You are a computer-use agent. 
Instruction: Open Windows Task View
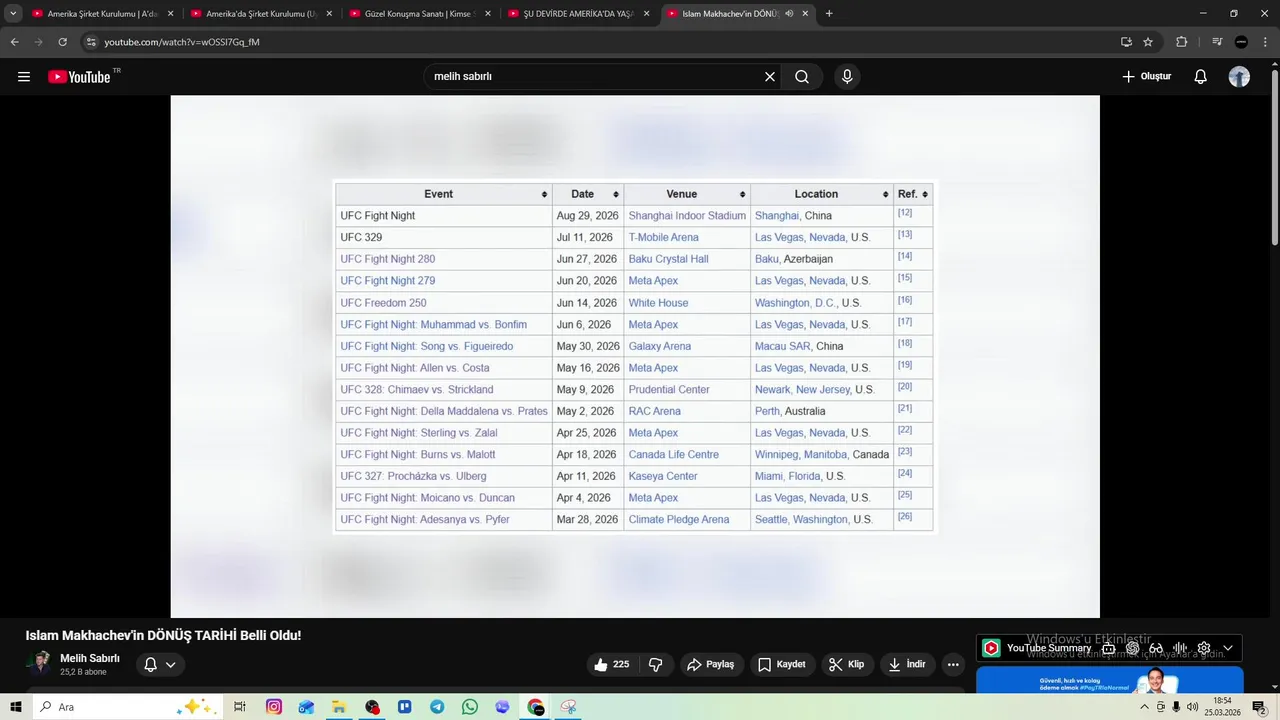pos(240,707)
